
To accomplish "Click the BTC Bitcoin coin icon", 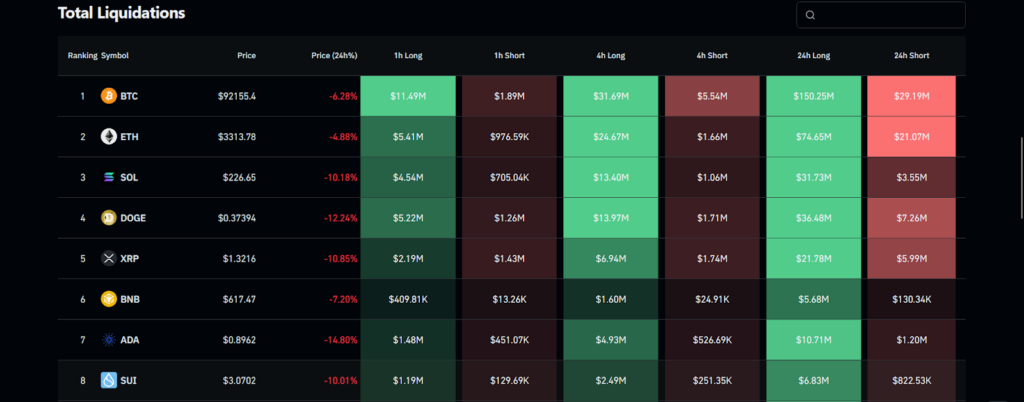I will pyautogui.click(x=108, y=96).
